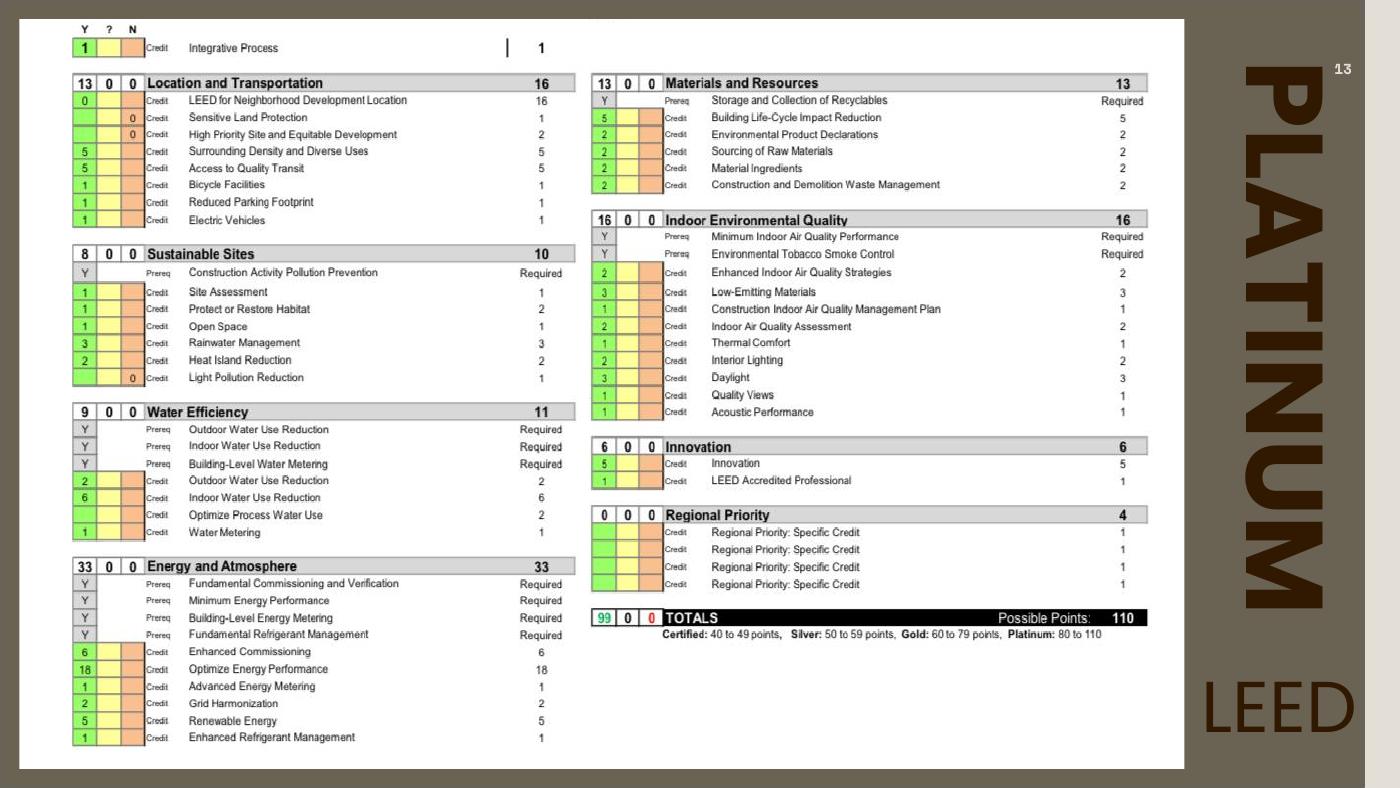The width and height of the screenshot is (1400, 788).
Task: Select "Surrounding Density and Diverse Uses" credit
Action: point(278,152)
